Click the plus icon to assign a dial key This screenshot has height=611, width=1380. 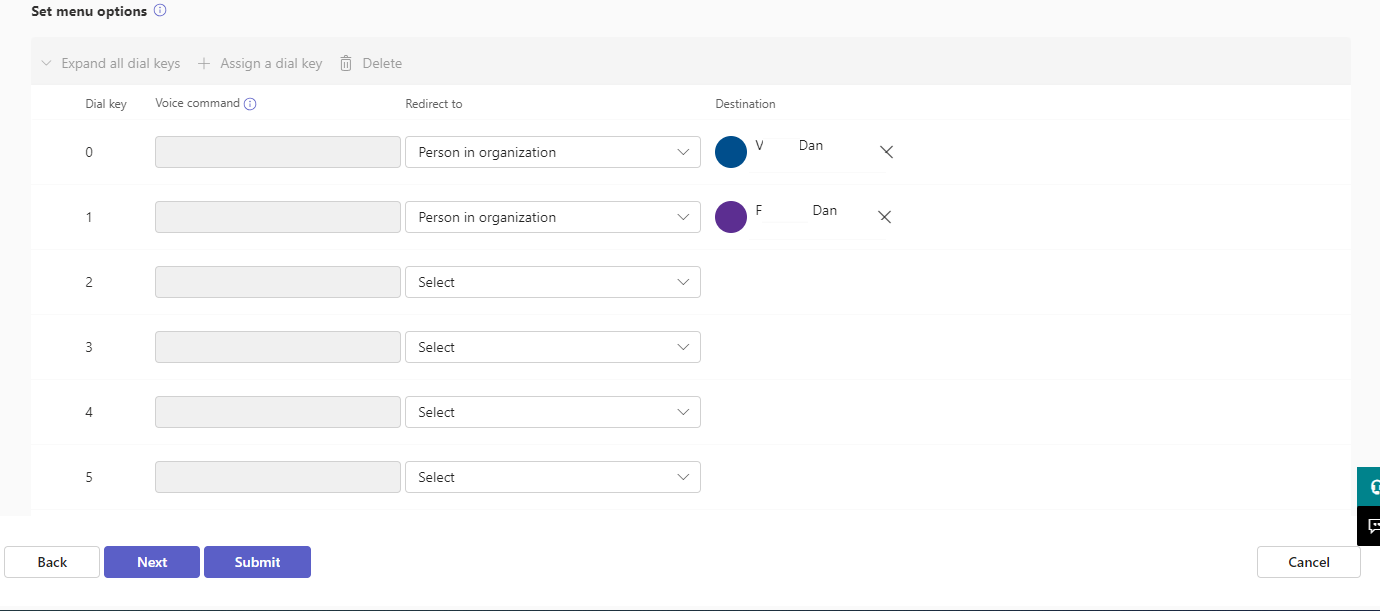point(203,62)
